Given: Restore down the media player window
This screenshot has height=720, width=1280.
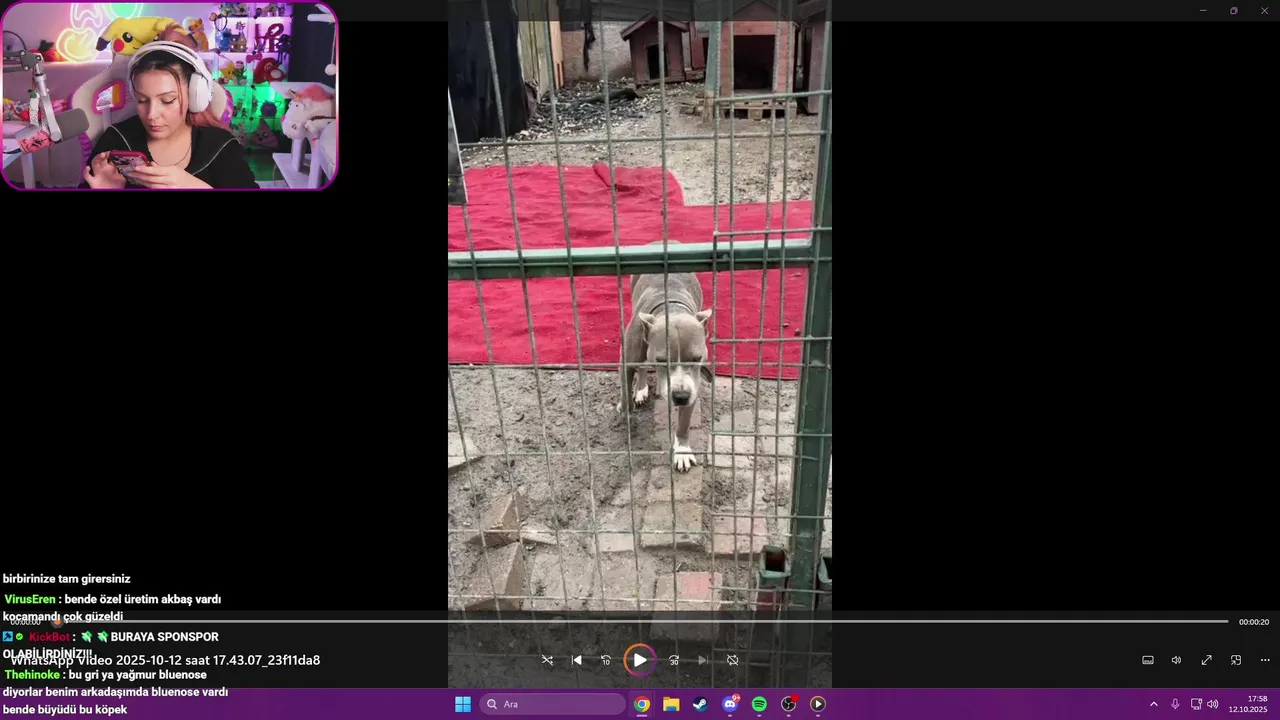Looking at the screenshot, I should (1234, 10).
